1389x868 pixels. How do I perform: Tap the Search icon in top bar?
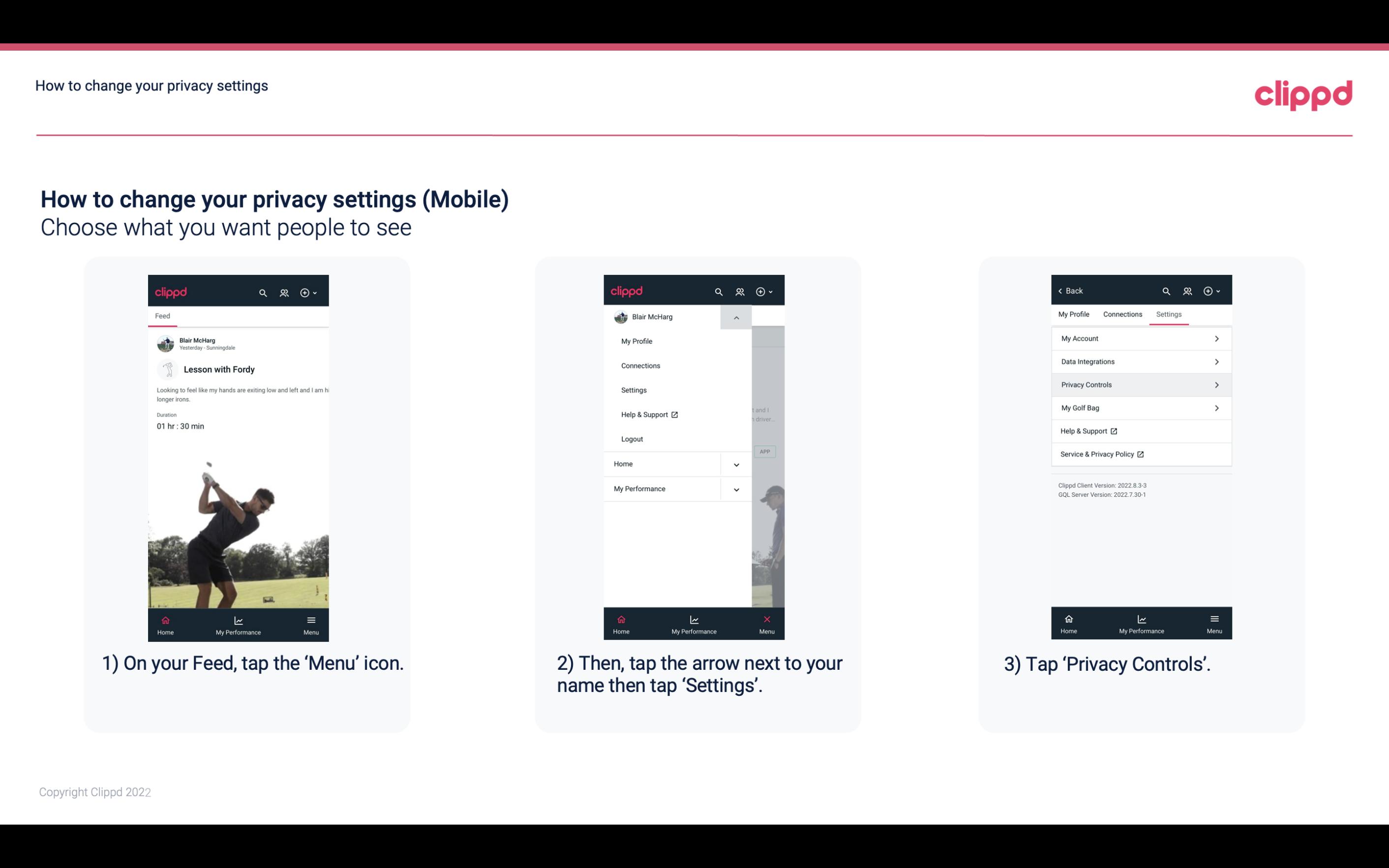(262, 292)
